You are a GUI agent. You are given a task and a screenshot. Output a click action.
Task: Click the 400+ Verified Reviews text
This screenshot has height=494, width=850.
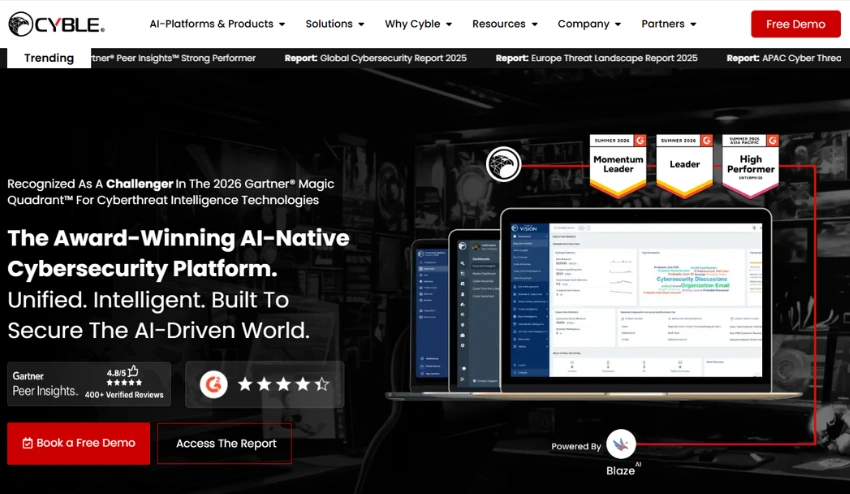click(x=124, y=395)
